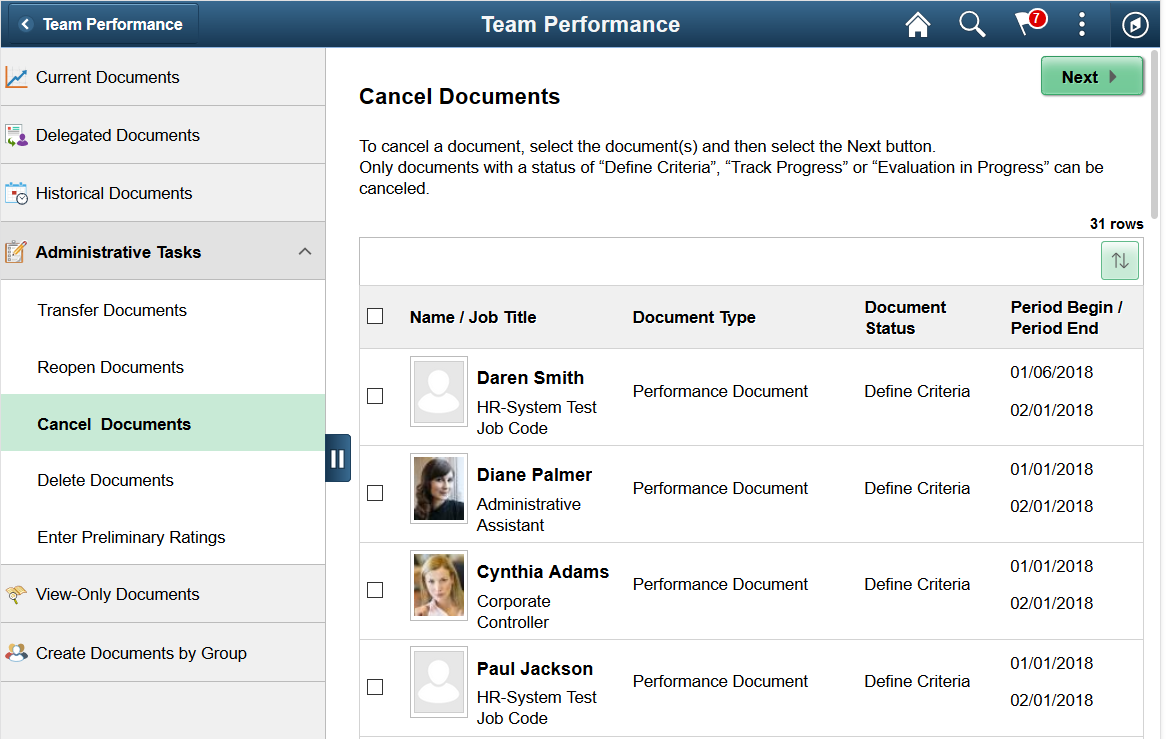Click the Create Documents by Group icon
The image size is (1167, 739).
16,653
